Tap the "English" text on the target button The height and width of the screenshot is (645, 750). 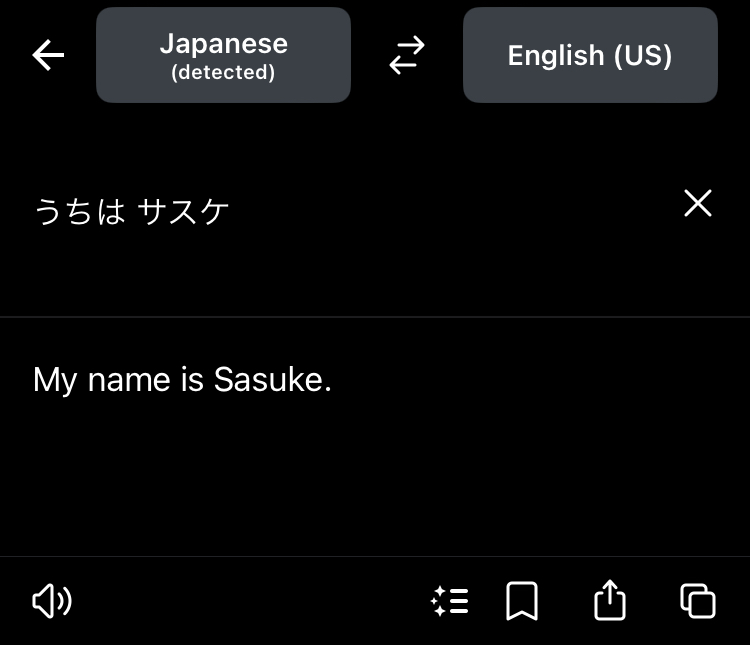click(555, 55)
